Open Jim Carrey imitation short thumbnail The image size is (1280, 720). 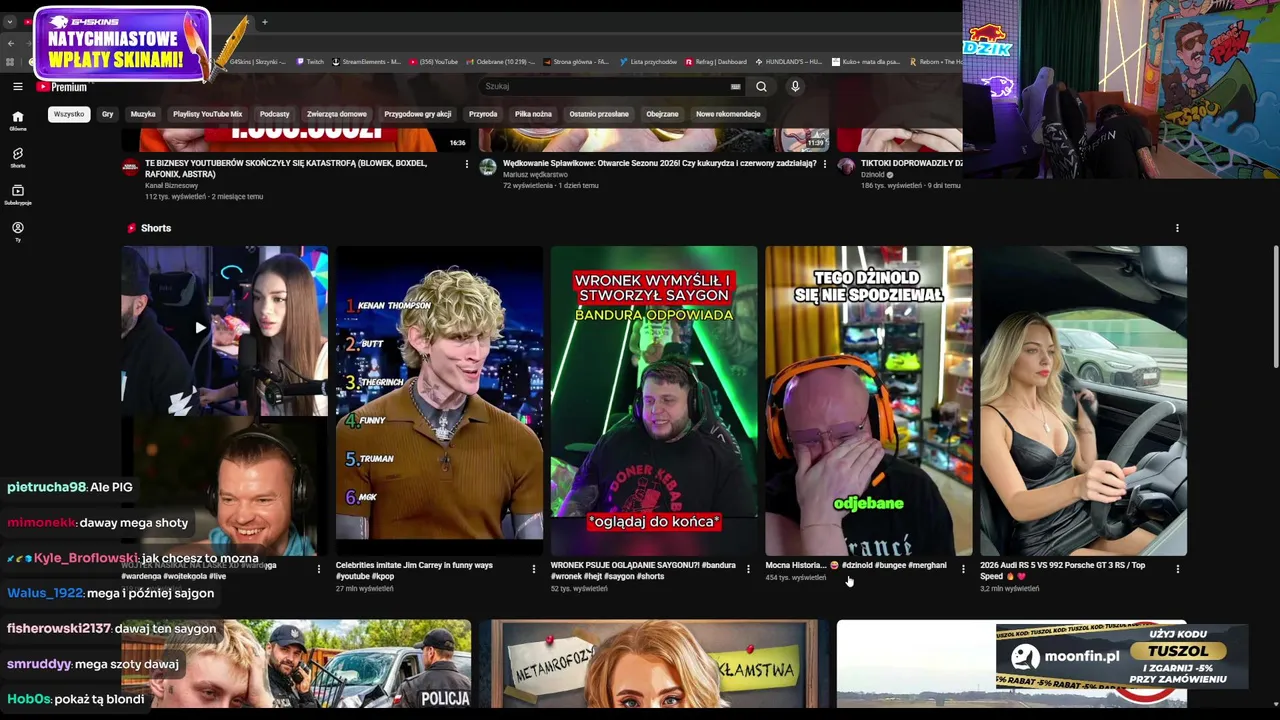pyautogui.click(x=439, y=400)
